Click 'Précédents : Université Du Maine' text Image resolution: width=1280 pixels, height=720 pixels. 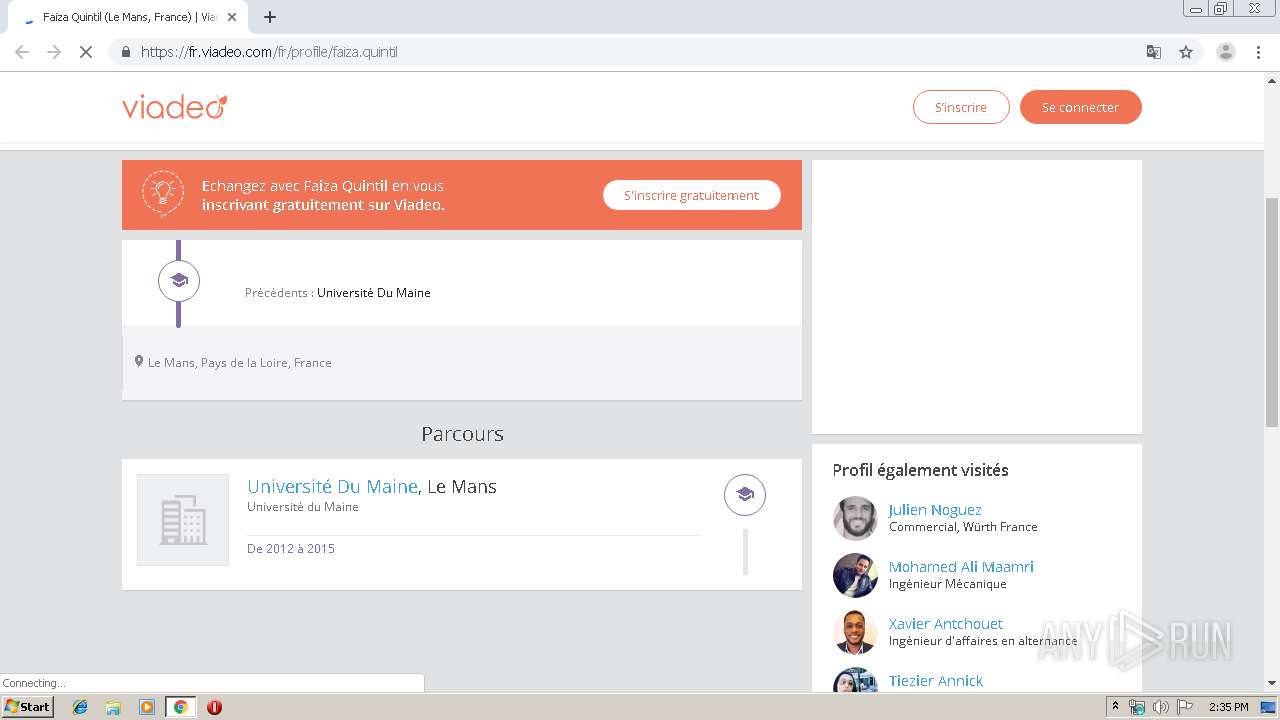point(338,293)
